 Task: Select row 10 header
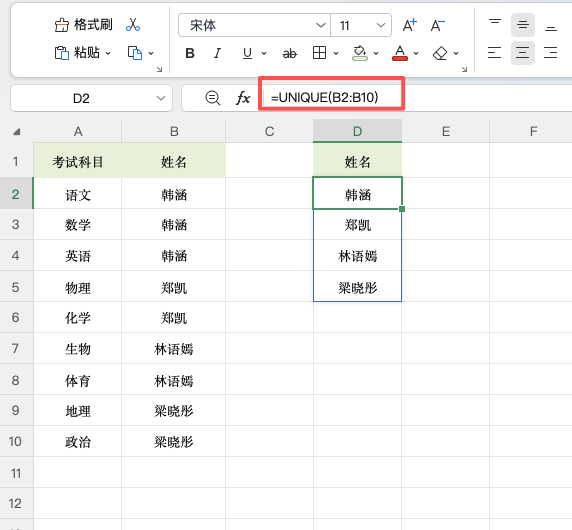pos(15,441)
